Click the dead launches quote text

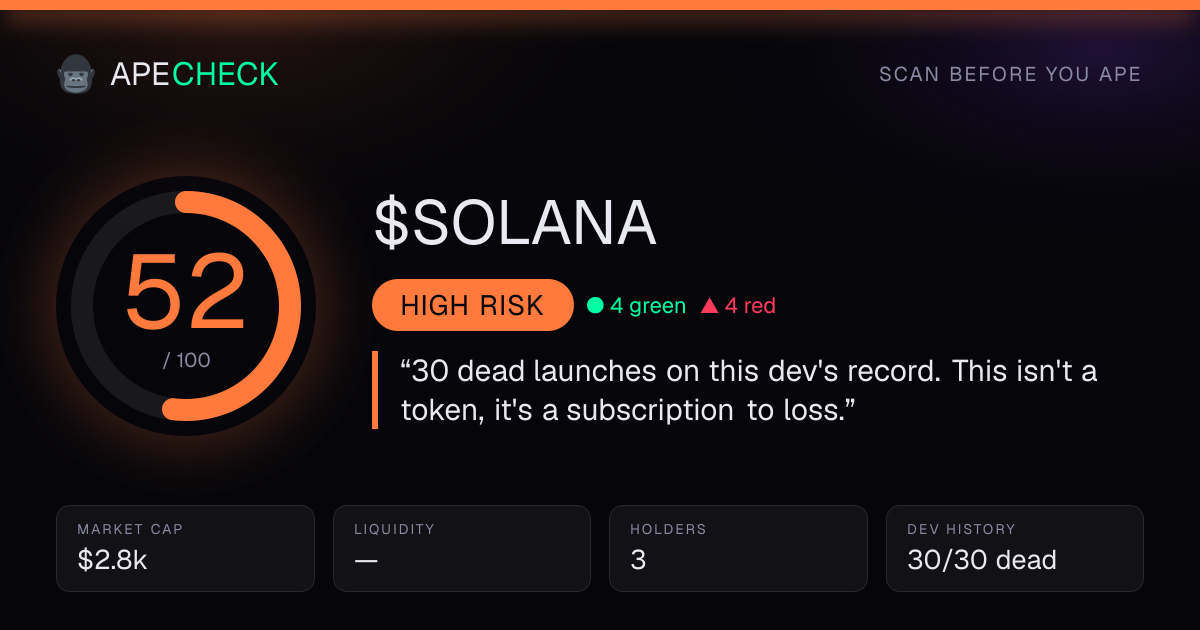tap(748, 390)
